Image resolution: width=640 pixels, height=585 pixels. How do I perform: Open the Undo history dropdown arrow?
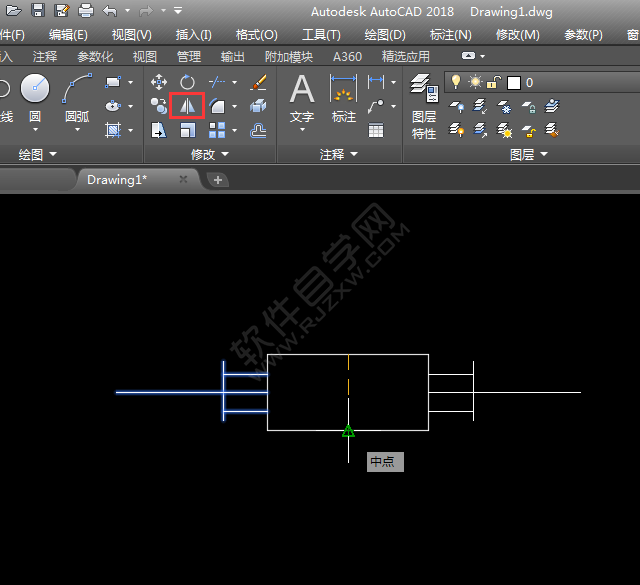[x=127, y=11]
